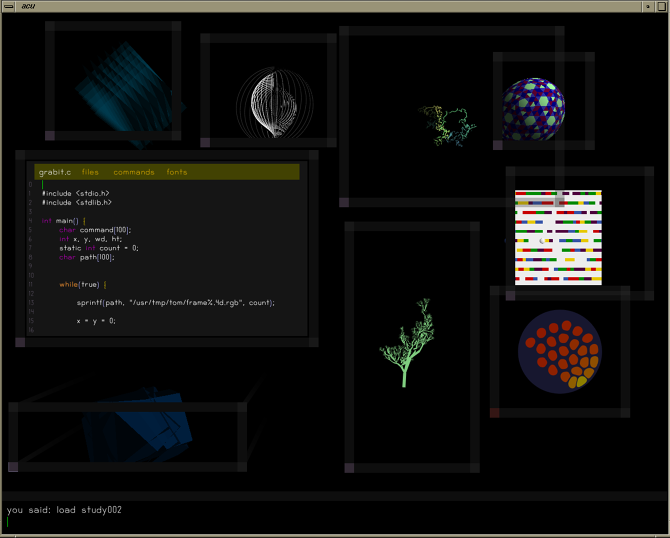Viewport: 670px width, 538px height.
Task: Click the red corner handle of cell cluster frame
Action: coord(495,412)
